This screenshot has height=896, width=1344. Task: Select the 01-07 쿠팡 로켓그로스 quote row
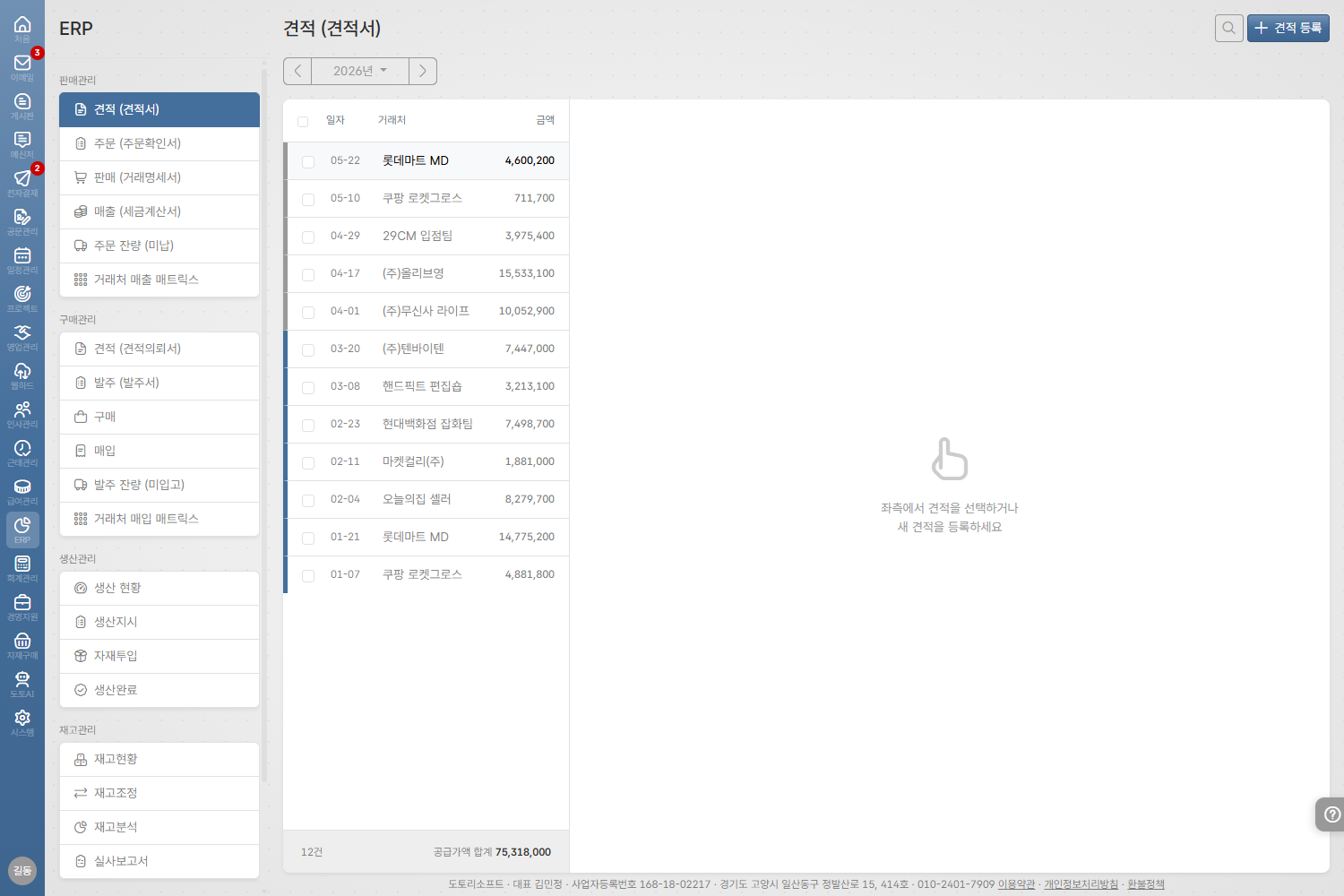[427, 575]
